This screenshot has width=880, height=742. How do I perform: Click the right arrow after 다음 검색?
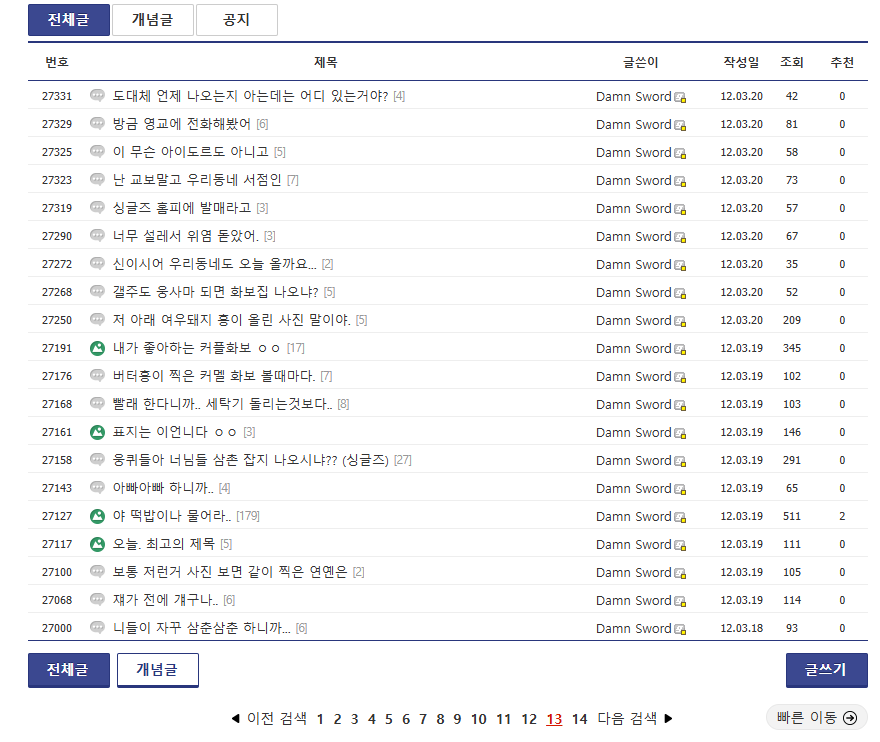pos(669,719)
